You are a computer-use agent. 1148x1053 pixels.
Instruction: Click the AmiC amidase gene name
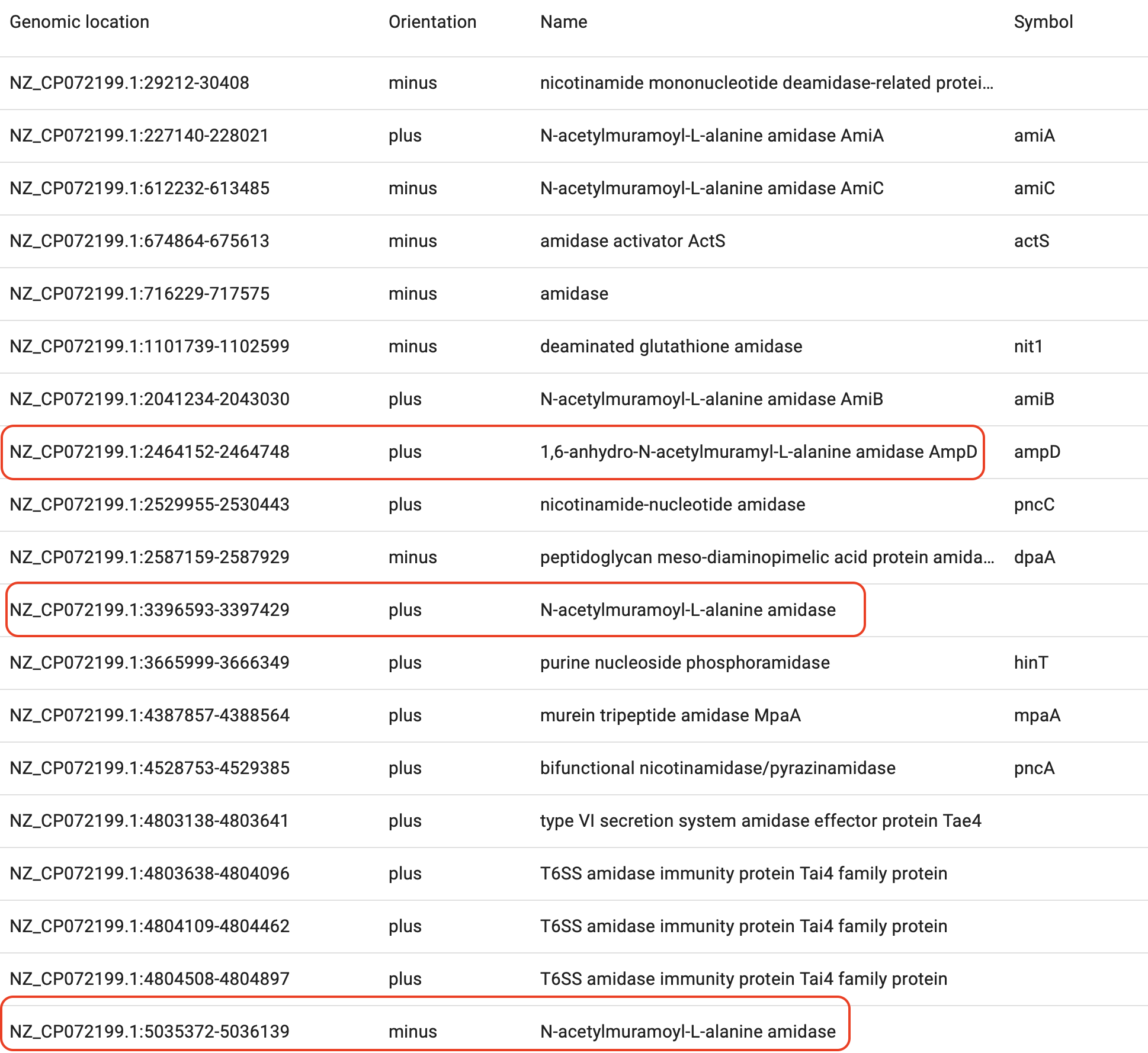click(x=711, y=188)
